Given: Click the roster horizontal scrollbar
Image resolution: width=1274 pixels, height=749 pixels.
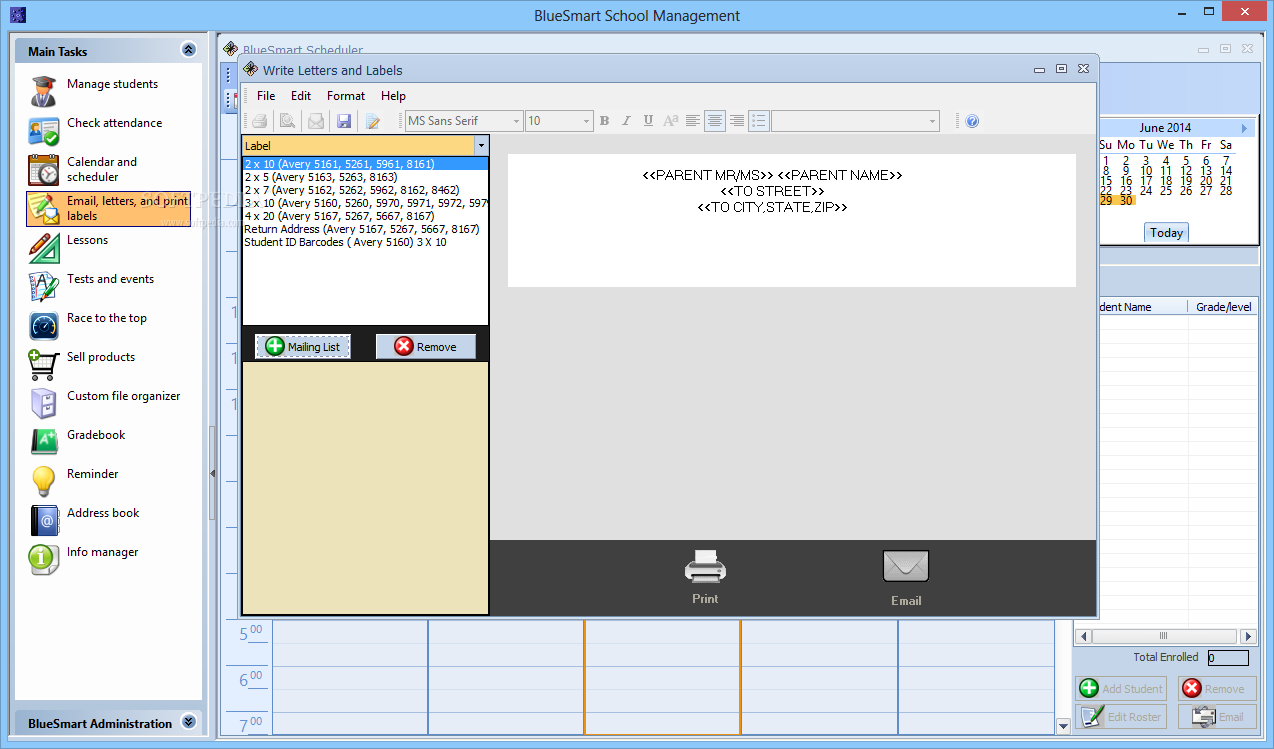Looking at the screenshot, I should 1164,636.
